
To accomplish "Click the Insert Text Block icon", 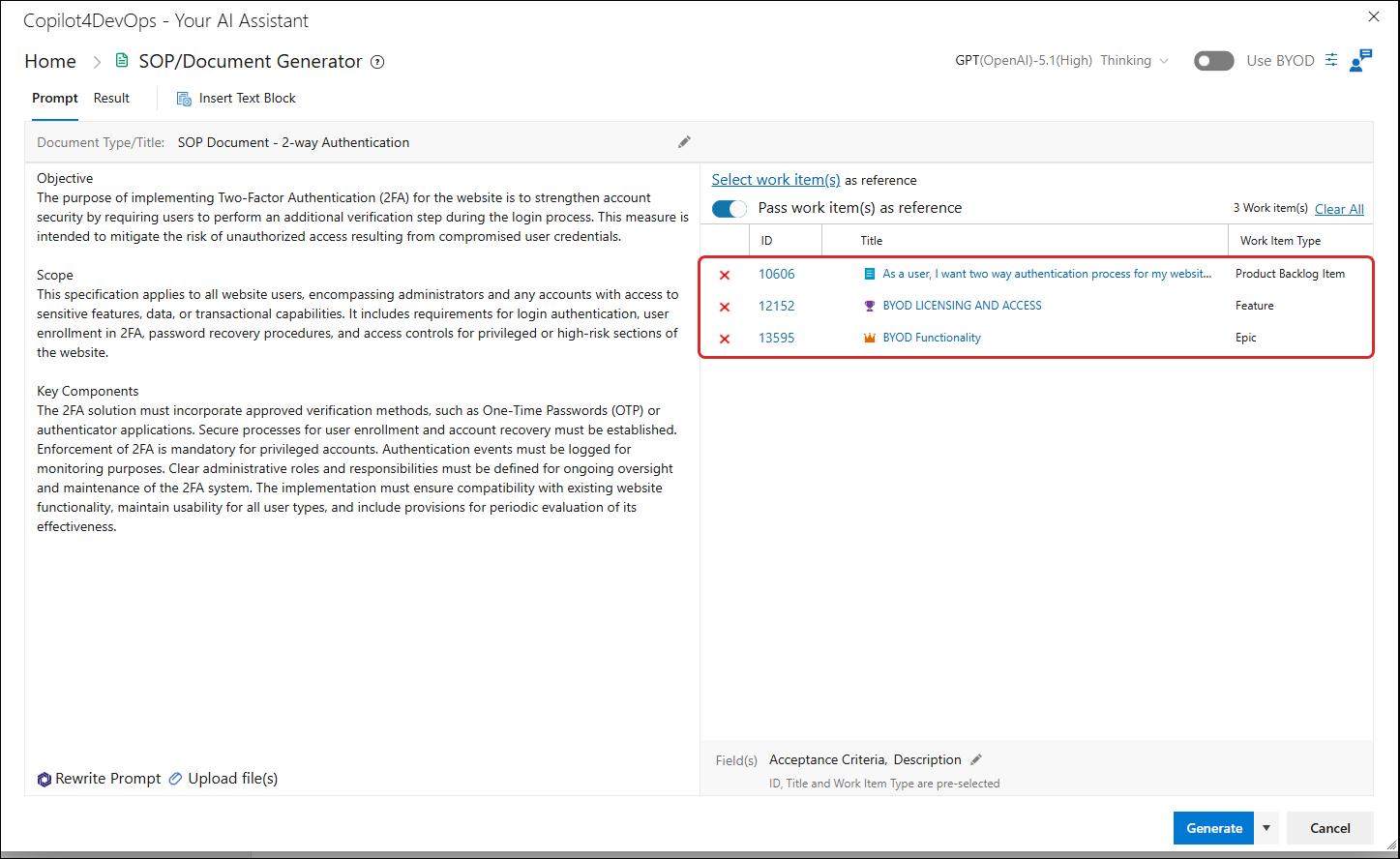I will (184, 99).
